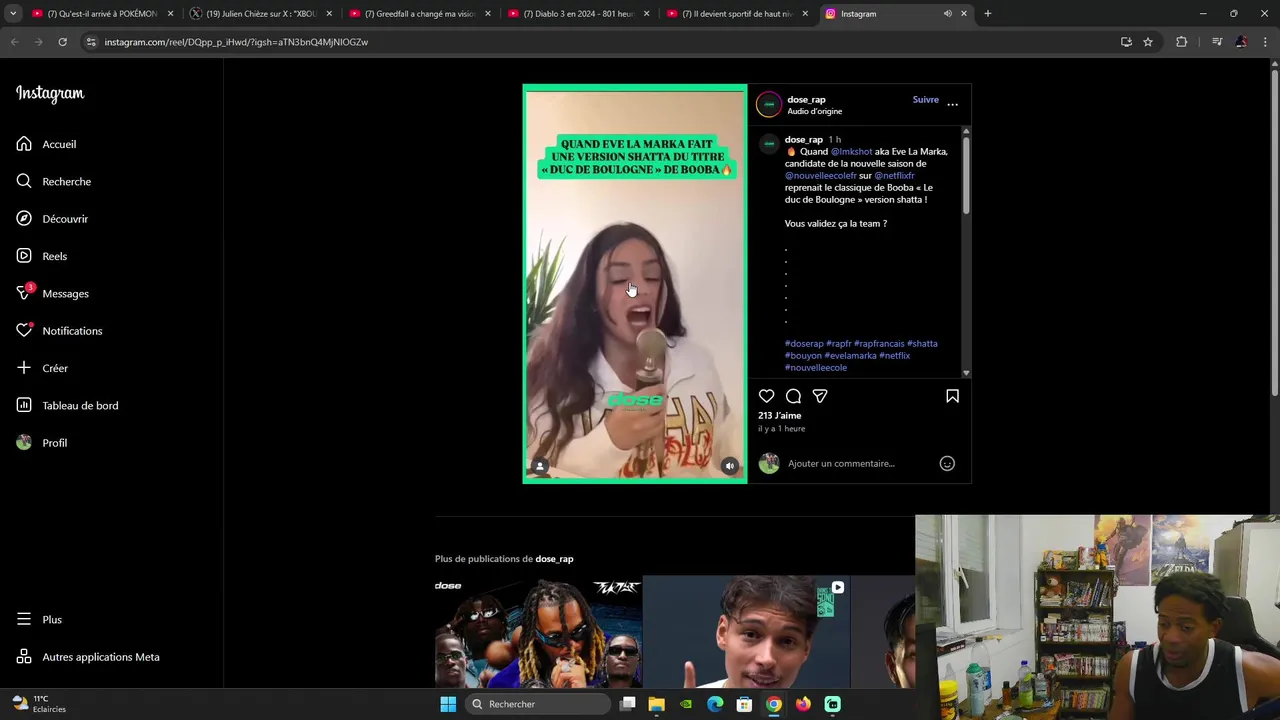Open emoji picker for comment
The width and height of the screenshot is (1280, 720).
click(x=947, y=463)
